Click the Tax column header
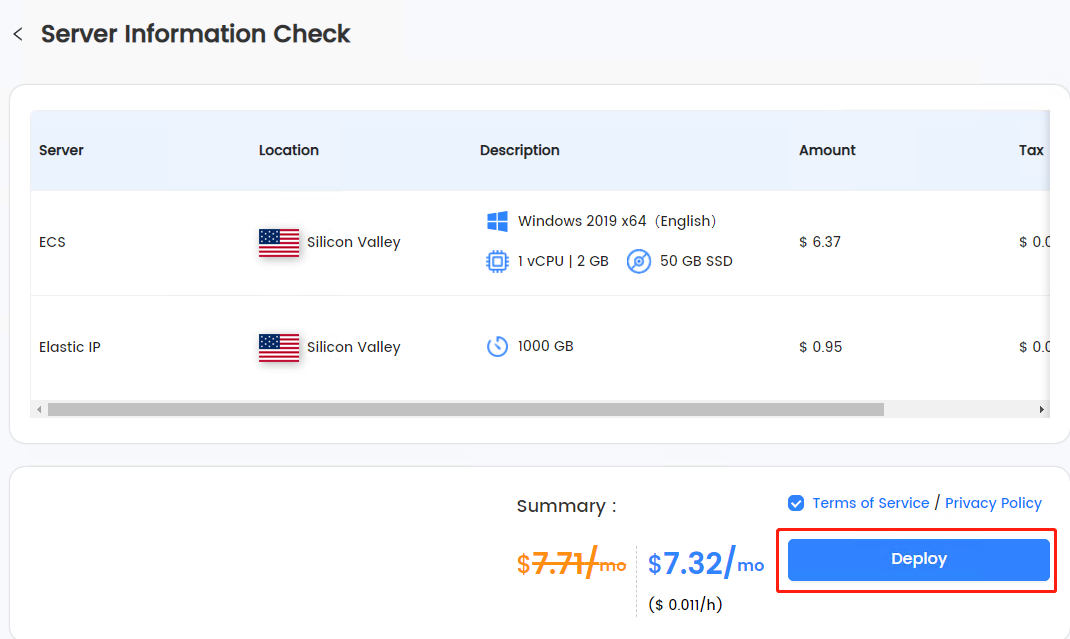 (1031, 150)
